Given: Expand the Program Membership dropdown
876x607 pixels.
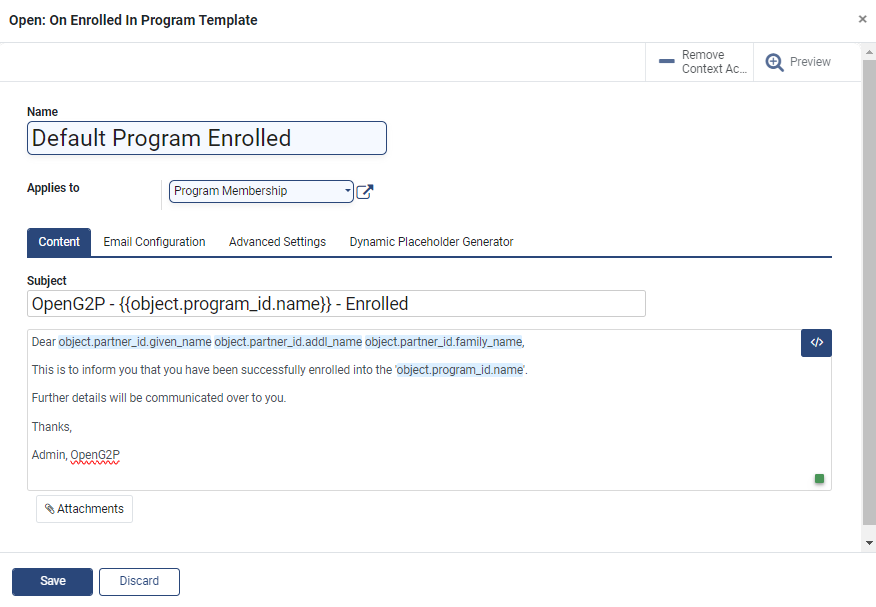Looking at the screenshot, I should (261, 191).
